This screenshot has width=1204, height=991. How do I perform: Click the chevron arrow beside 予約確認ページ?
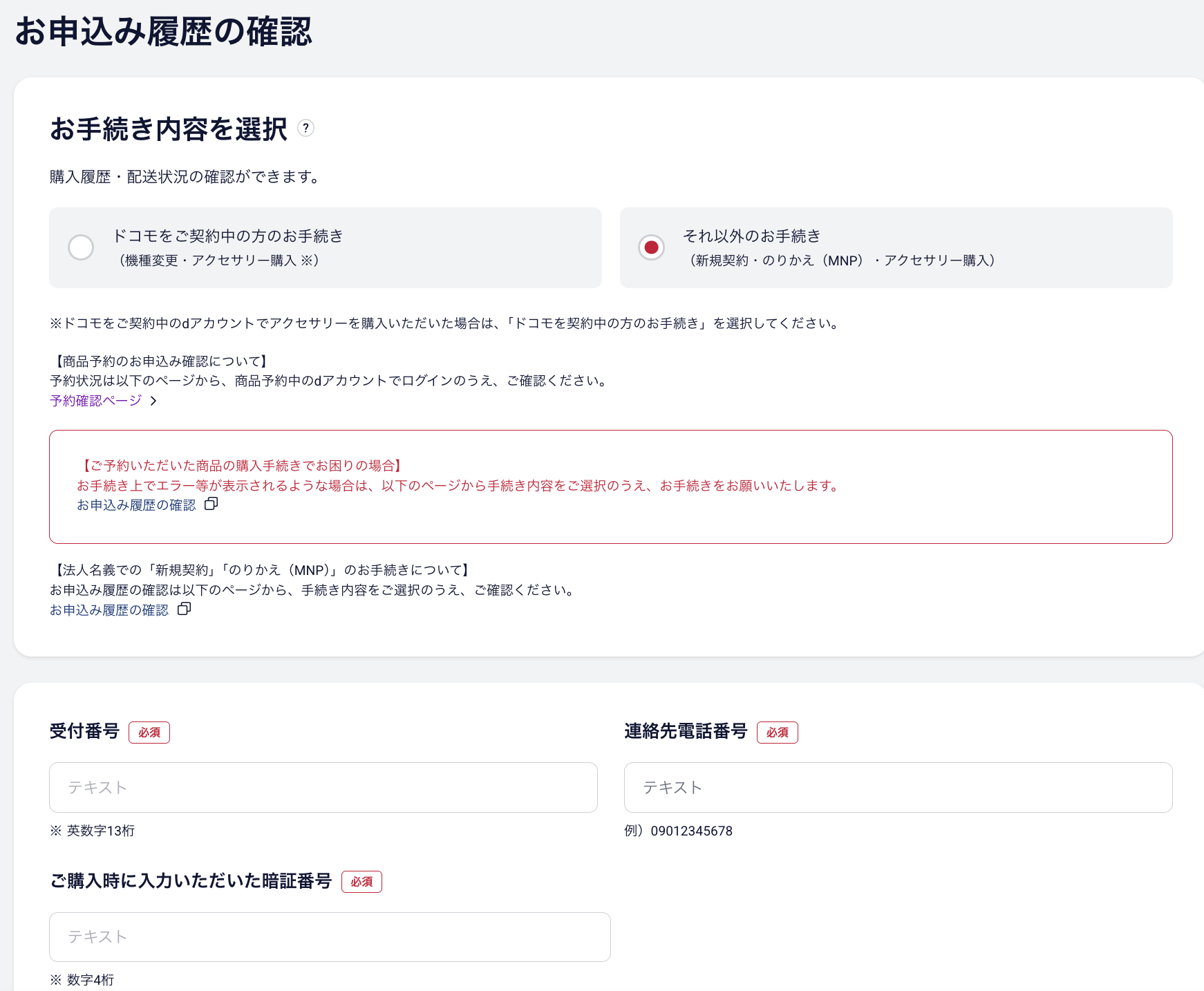(153, 401)
